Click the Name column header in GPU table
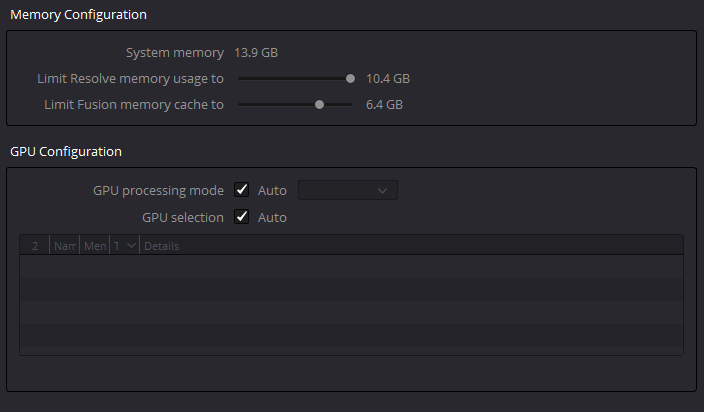 [x=64, y=246]
